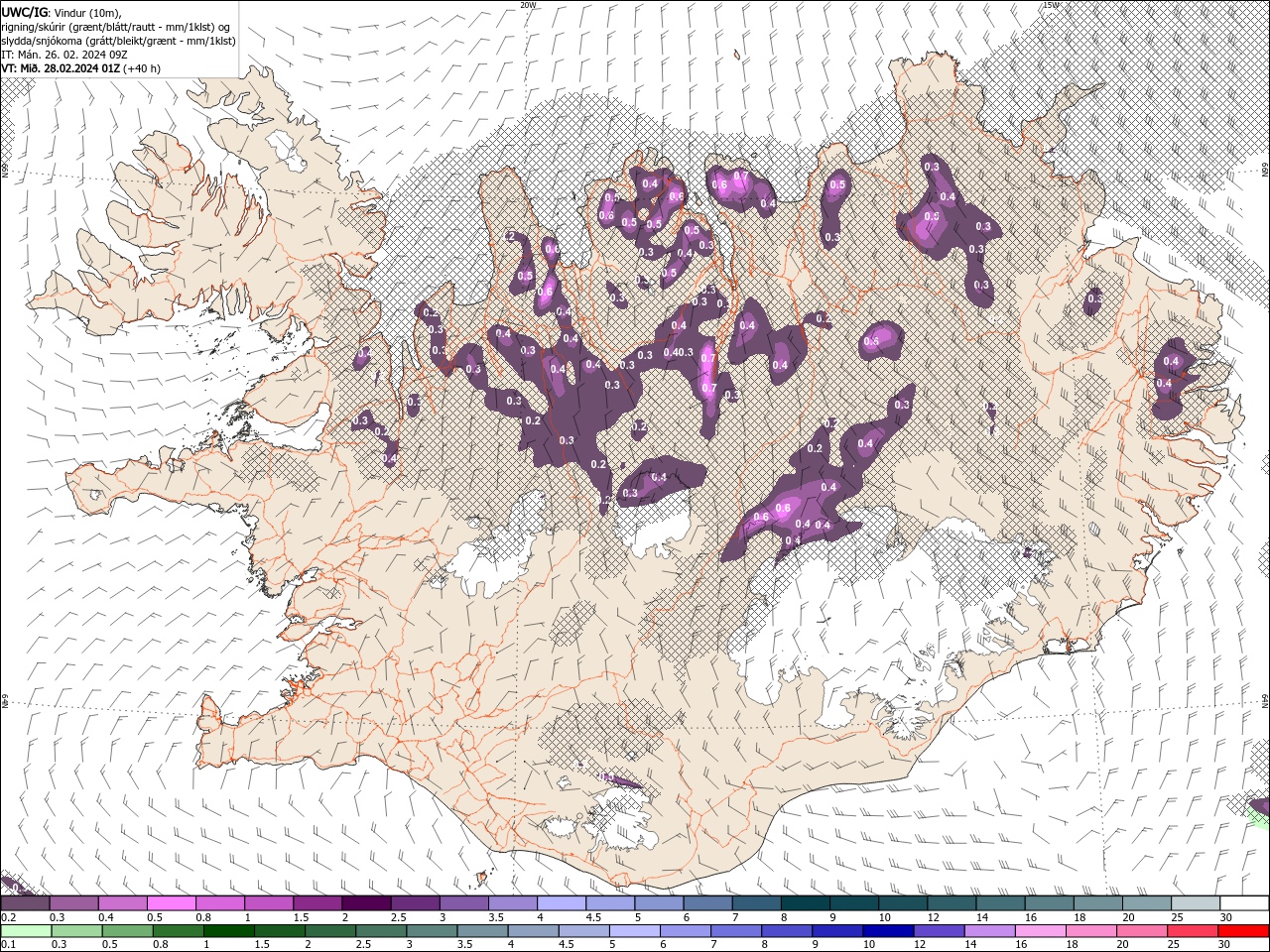The image size is (1270, 952).
Task: Click the 'UWC/IG' title text
Action: (x=25, y=12)
